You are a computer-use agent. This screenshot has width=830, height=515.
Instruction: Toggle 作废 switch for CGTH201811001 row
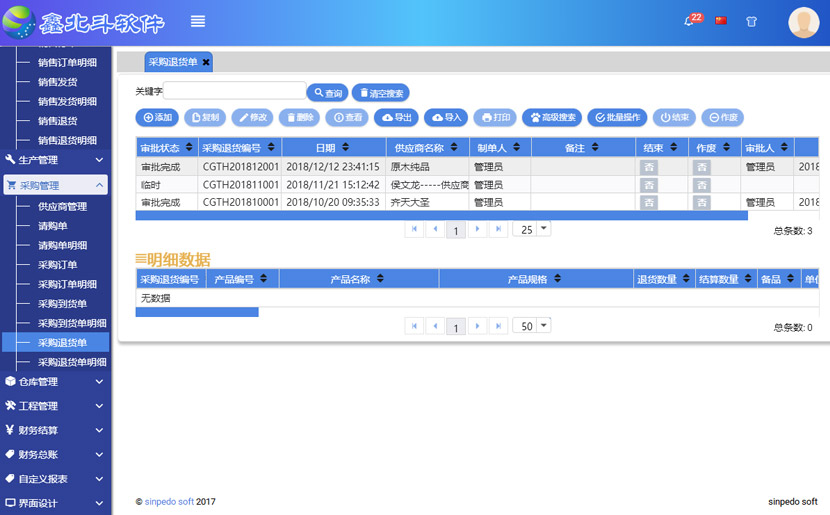click(702, 185)
